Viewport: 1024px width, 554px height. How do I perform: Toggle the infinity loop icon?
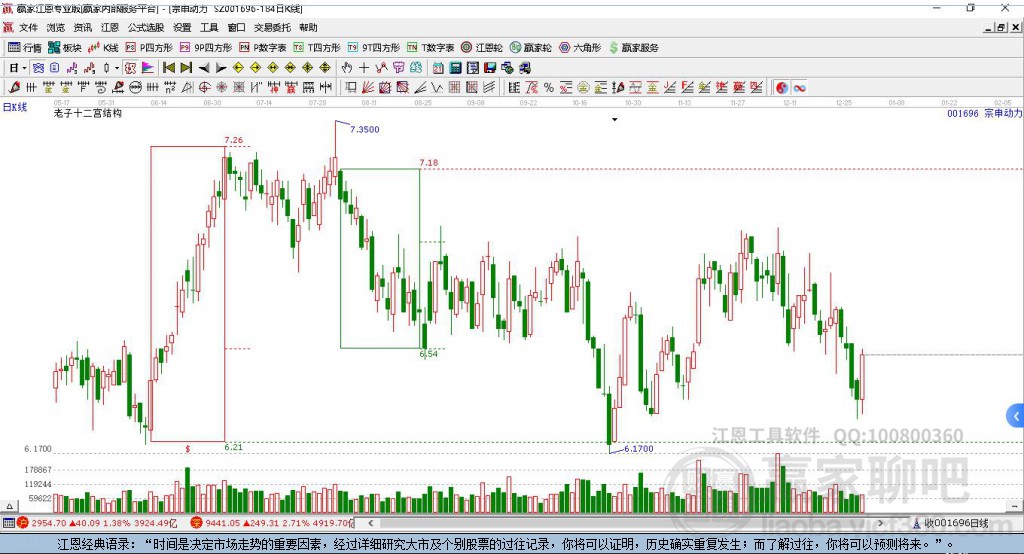click(799, 88)
